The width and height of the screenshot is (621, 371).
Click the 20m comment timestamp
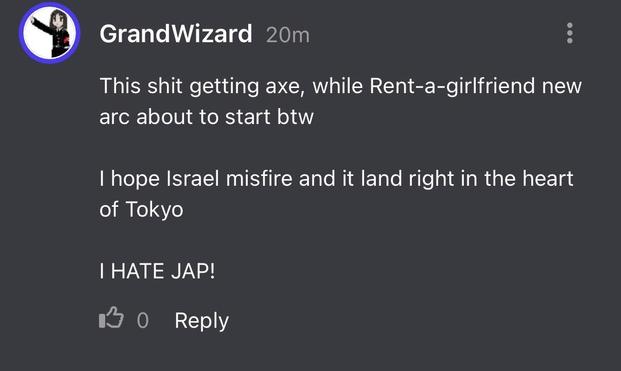[x=288, y=35]
